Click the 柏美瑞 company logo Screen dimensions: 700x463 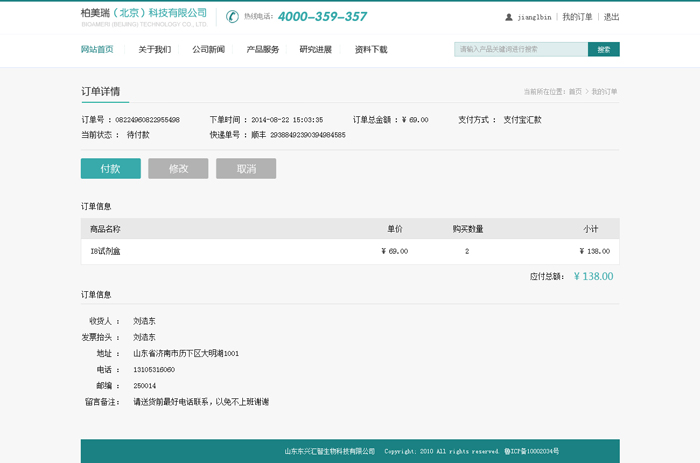[143, 17]
